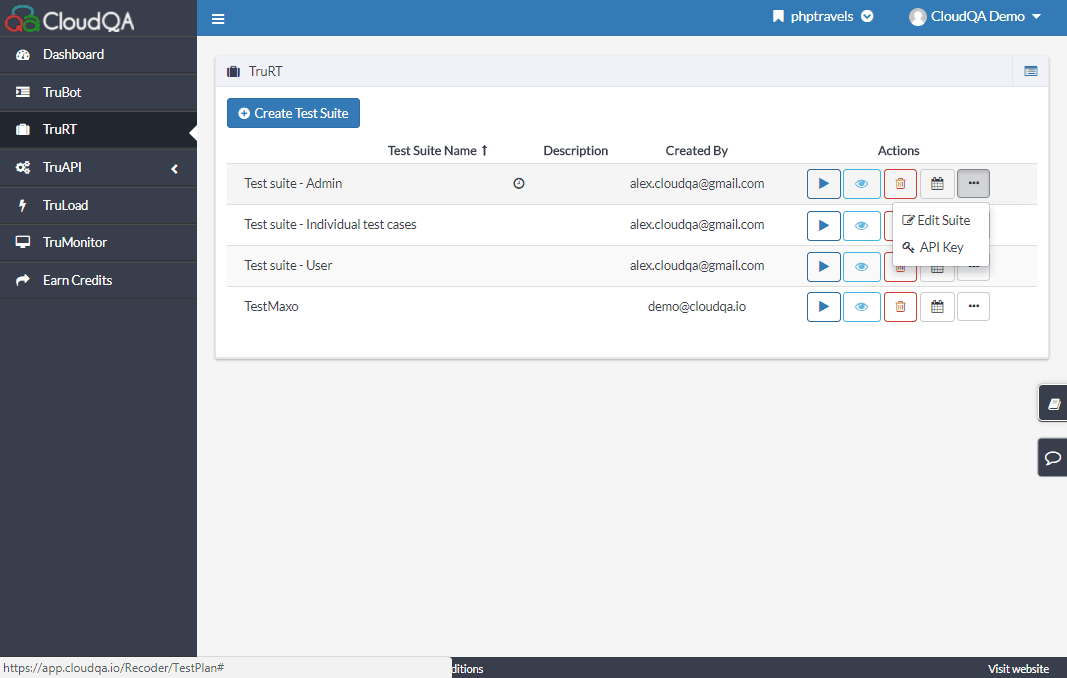Delete the Test suite - Admin row
Viewport: 1067px width, 678px height.
pos(900,184)
